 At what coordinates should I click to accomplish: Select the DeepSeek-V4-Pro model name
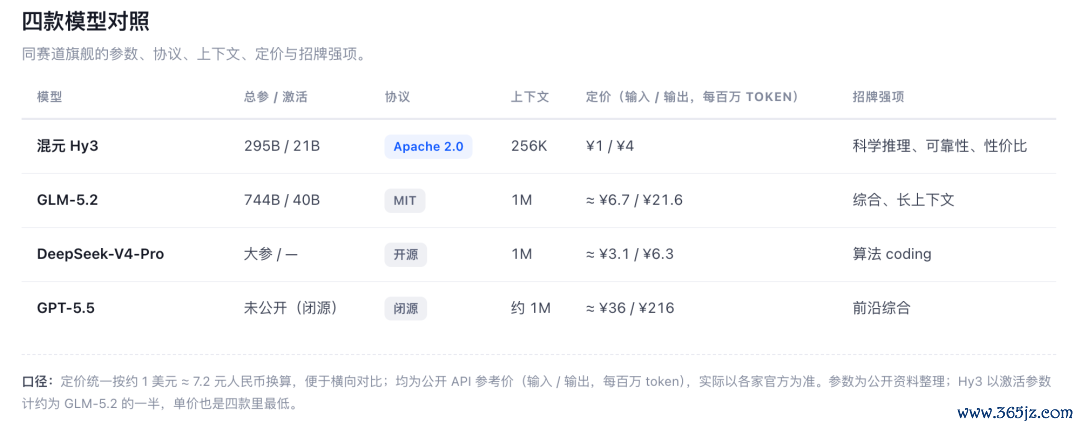point(101,254)
